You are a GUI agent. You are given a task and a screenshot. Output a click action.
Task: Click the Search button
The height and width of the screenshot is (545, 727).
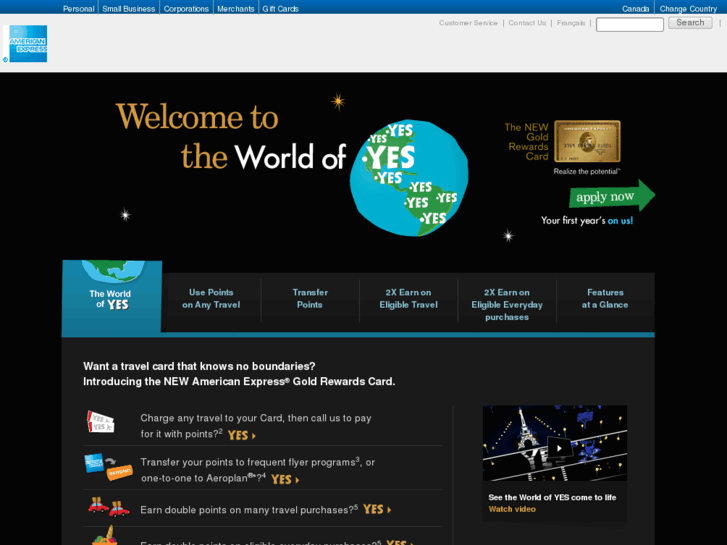(690, 23)
